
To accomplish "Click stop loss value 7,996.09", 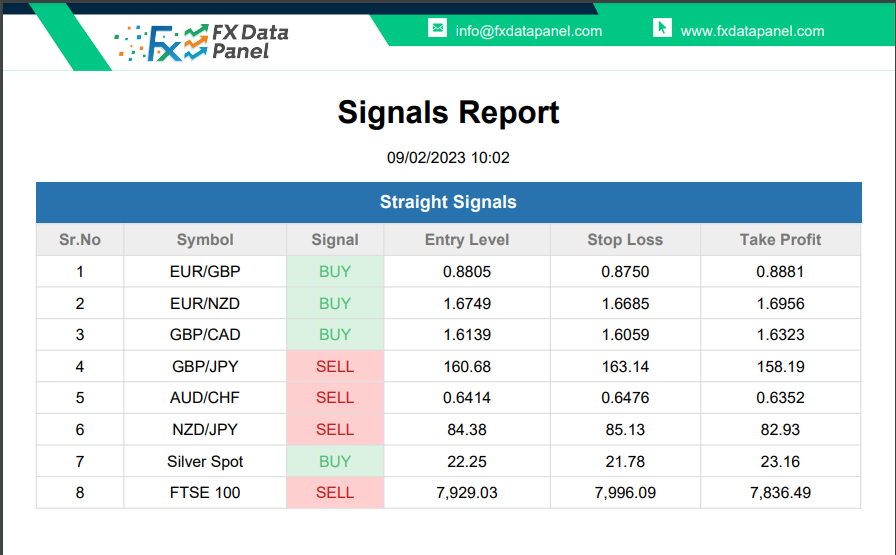I will [x=625, y=492].
